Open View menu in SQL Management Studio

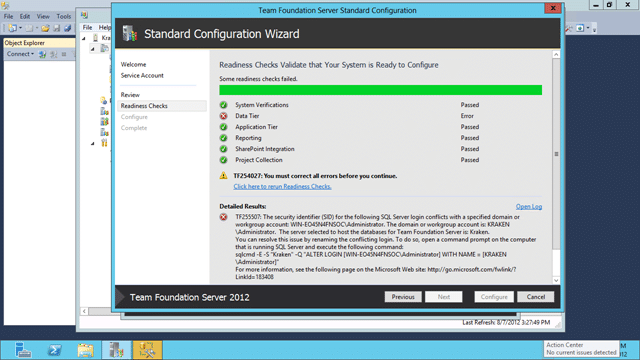click(43, 16)
